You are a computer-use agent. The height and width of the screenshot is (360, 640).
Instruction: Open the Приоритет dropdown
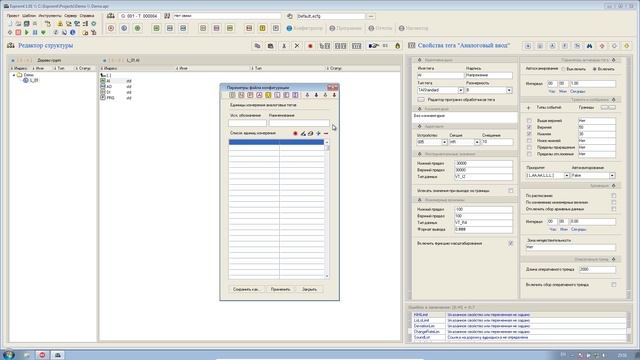(x=567, y=175)
